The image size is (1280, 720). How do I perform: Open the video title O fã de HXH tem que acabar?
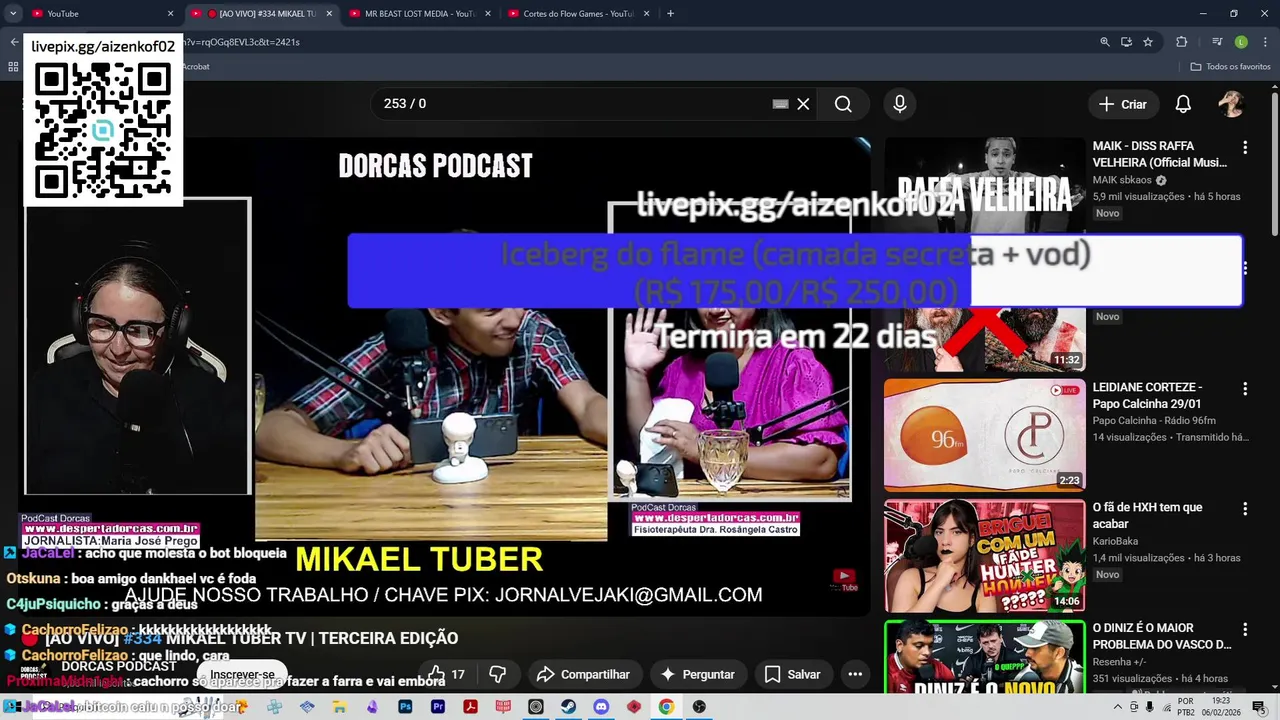tap(1147, 515)
